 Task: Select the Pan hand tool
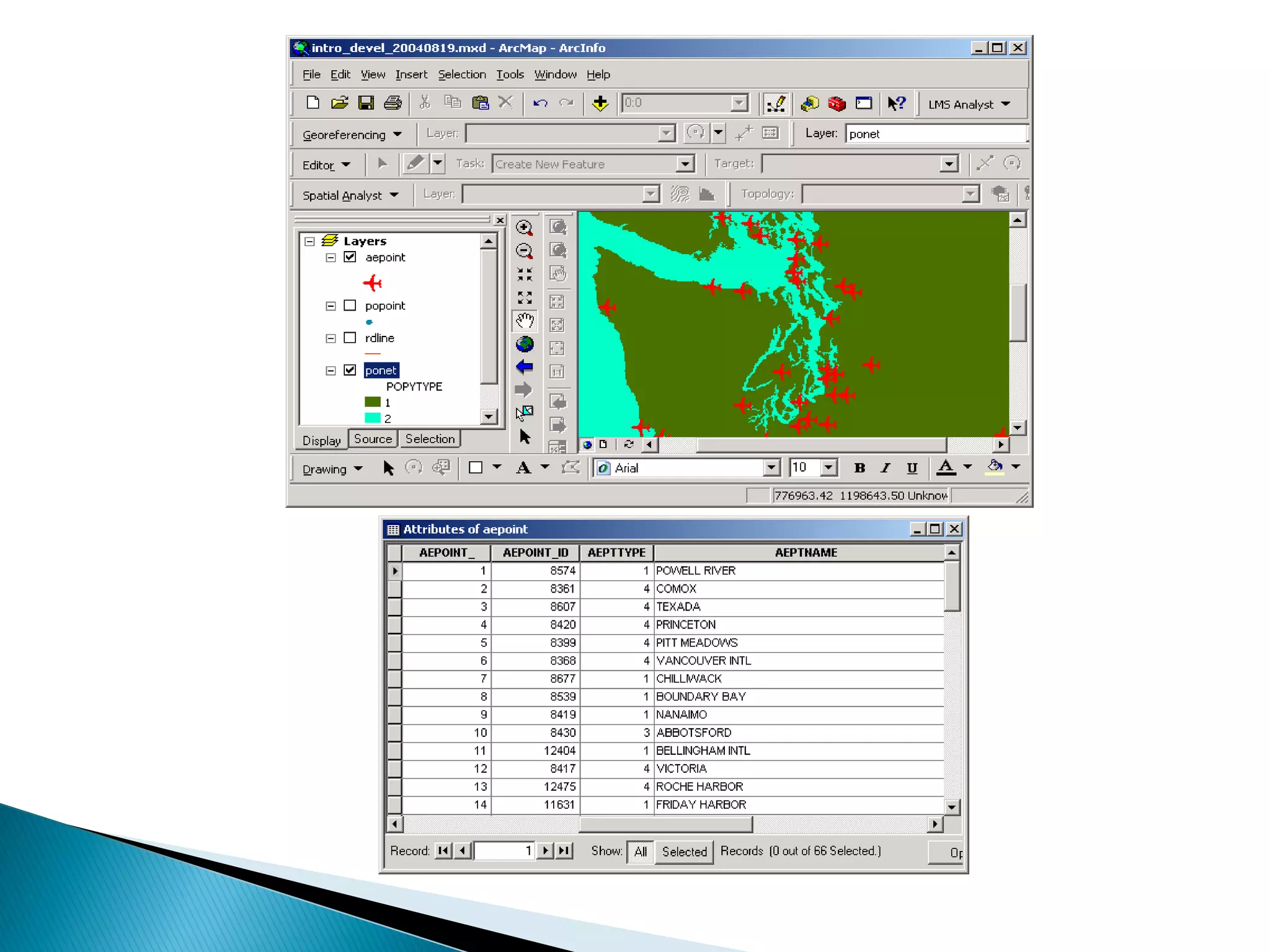(x=525, y=321)
